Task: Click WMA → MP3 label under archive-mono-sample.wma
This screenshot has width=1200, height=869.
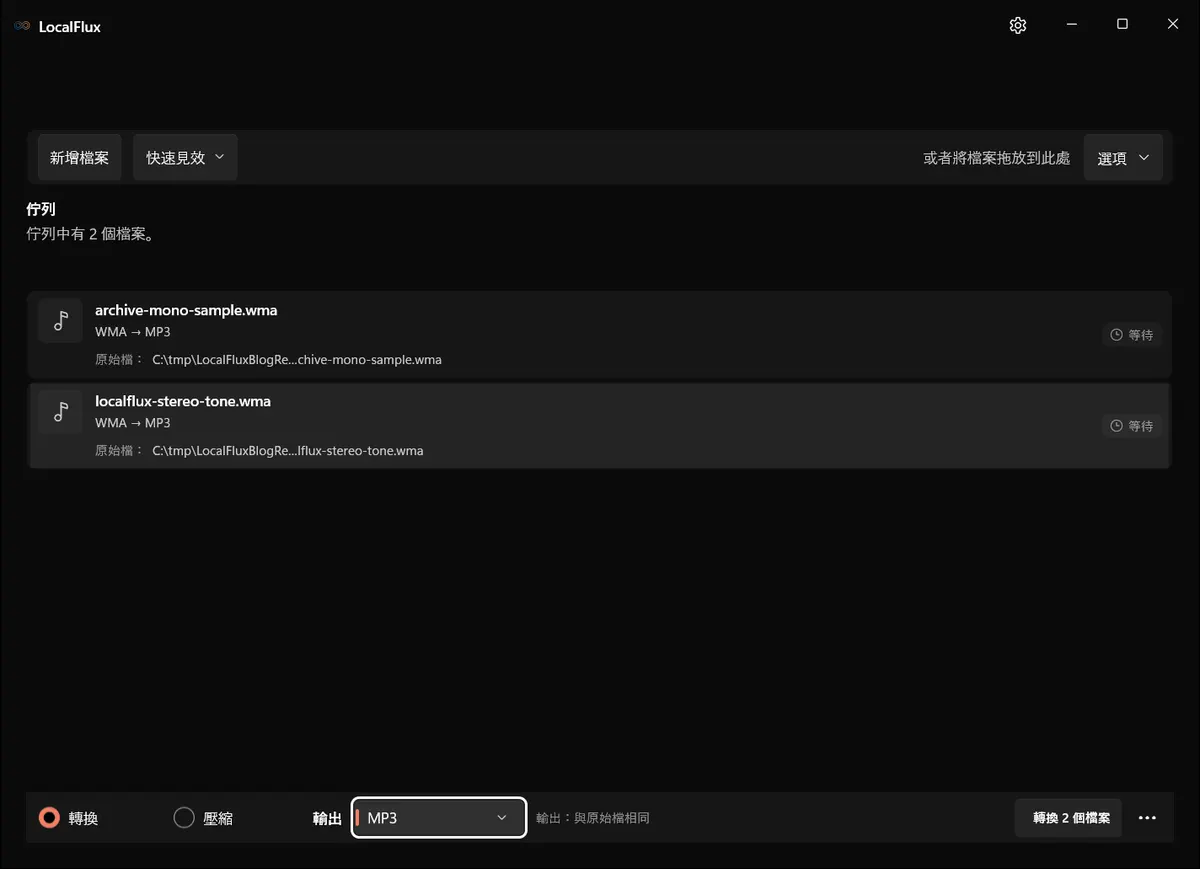Action: click(x=133, y=332)
